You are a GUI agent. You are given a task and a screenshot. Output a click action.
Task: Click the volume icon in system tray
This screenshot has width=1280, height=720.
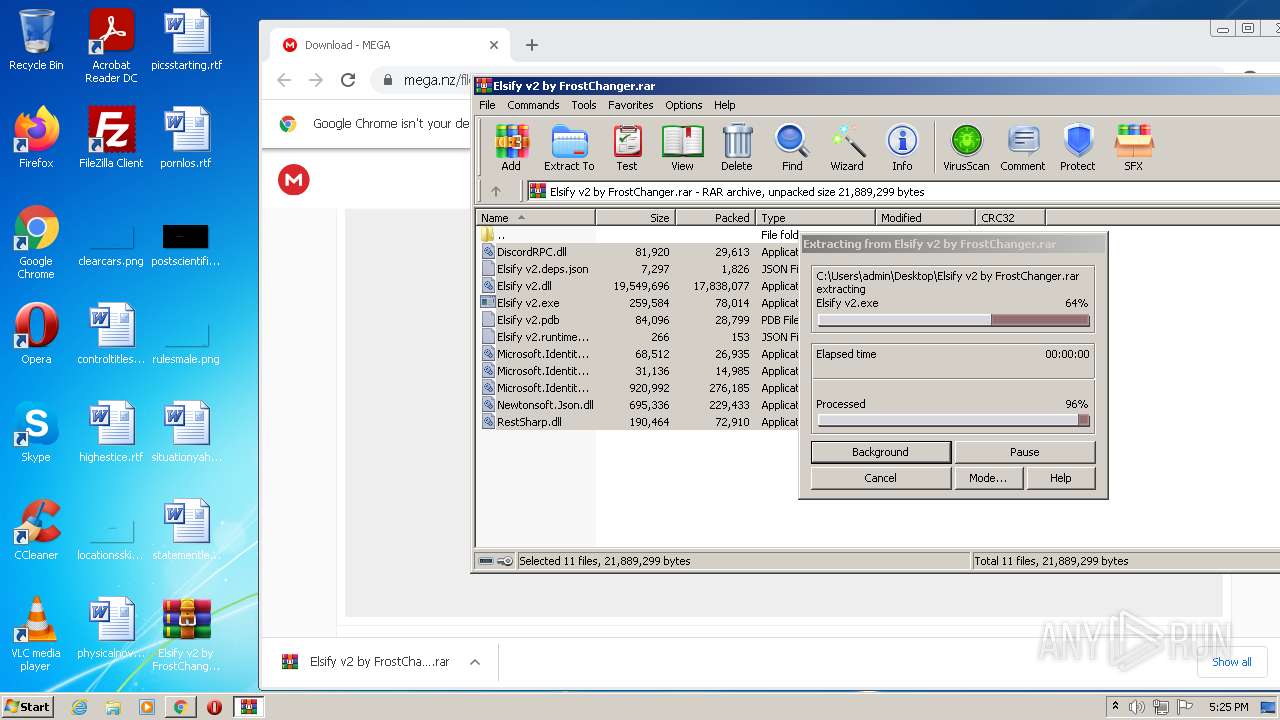click(x=1137, y=707)
